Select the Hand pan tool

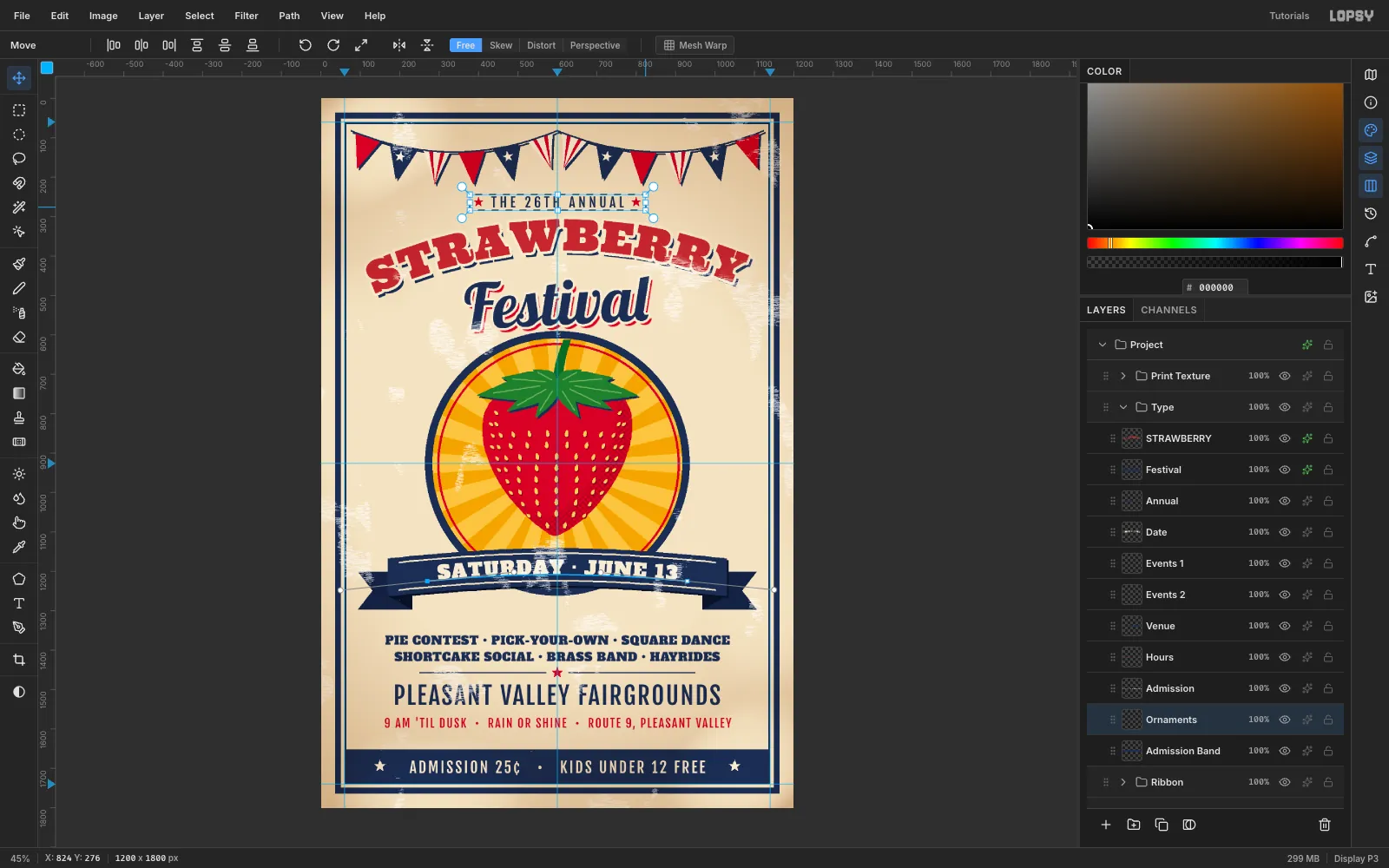pyautogui.click(x=19, y=523)
